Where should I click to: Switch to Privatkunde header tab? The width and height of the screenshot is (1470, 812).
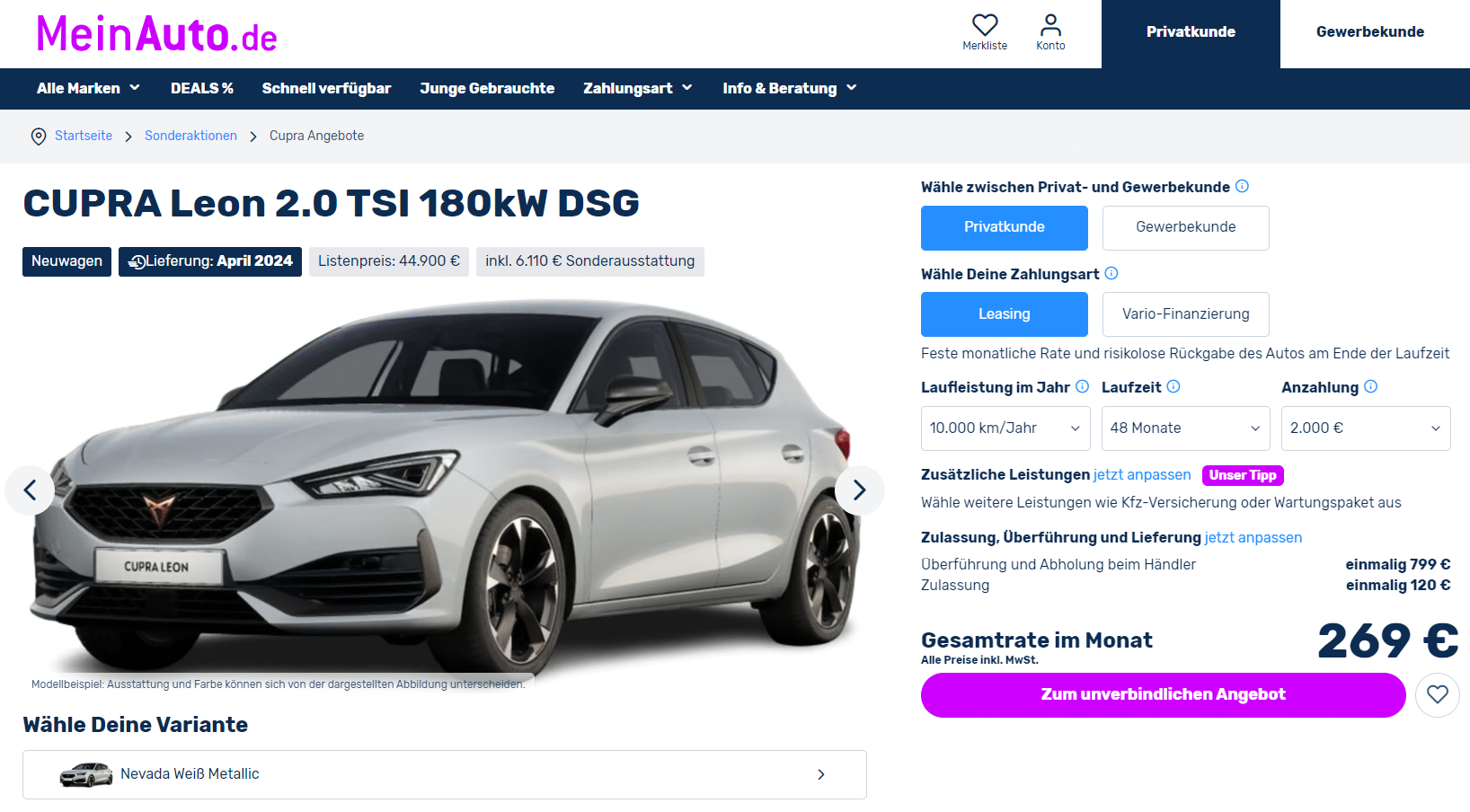click(1191, 33)
